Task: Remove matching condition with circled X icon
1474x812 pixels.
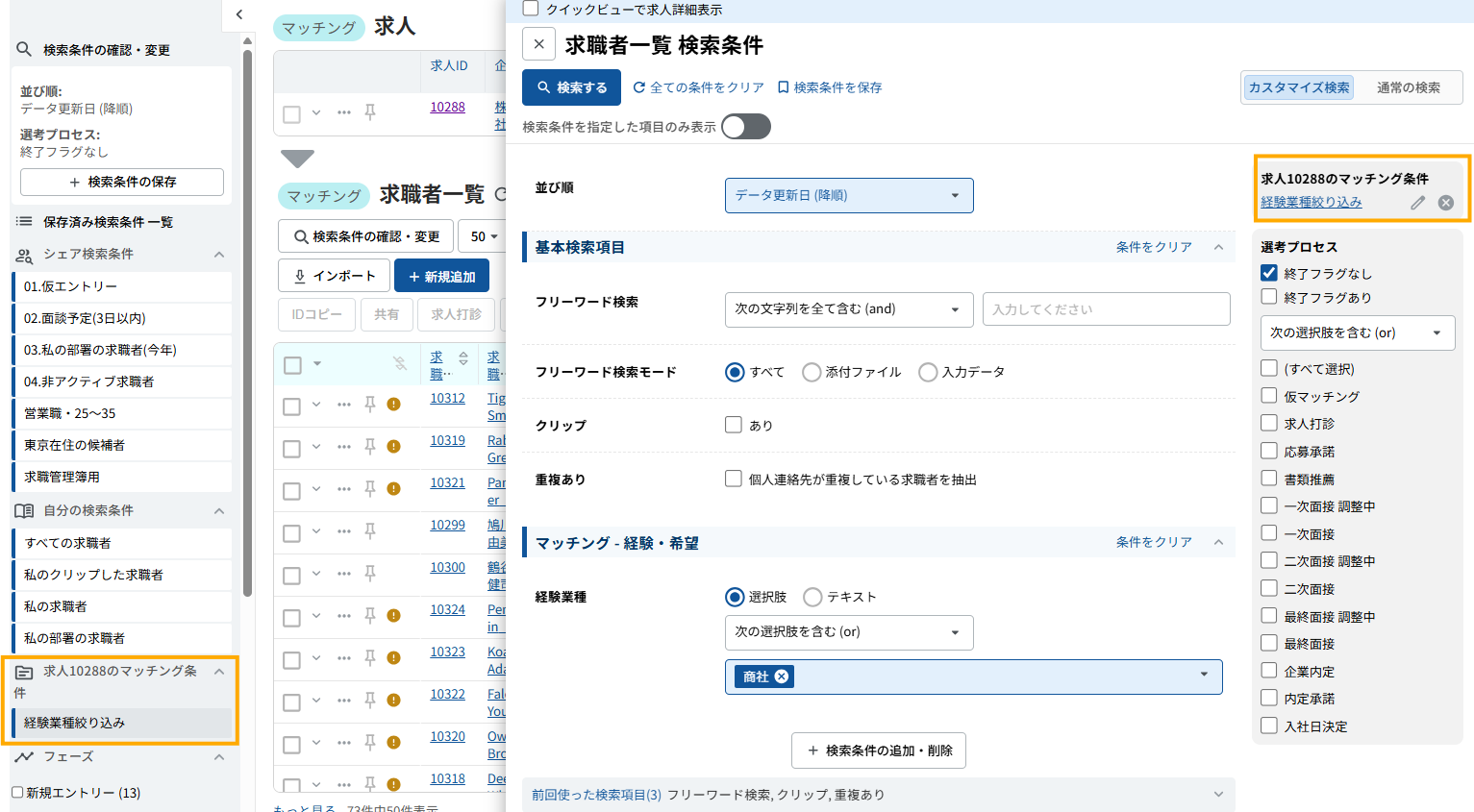Action: tap(1445, 203)
